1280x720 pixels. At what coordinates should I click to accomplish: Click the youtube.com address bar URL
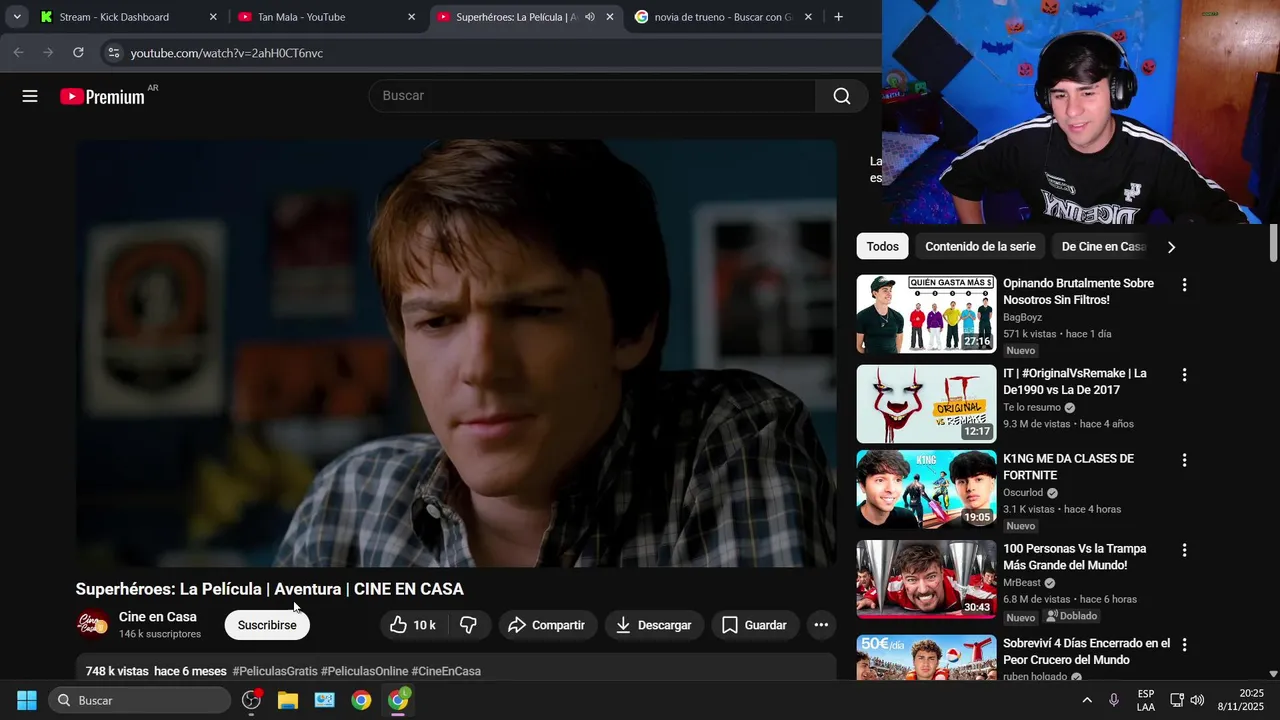click(x=227, y=53)
